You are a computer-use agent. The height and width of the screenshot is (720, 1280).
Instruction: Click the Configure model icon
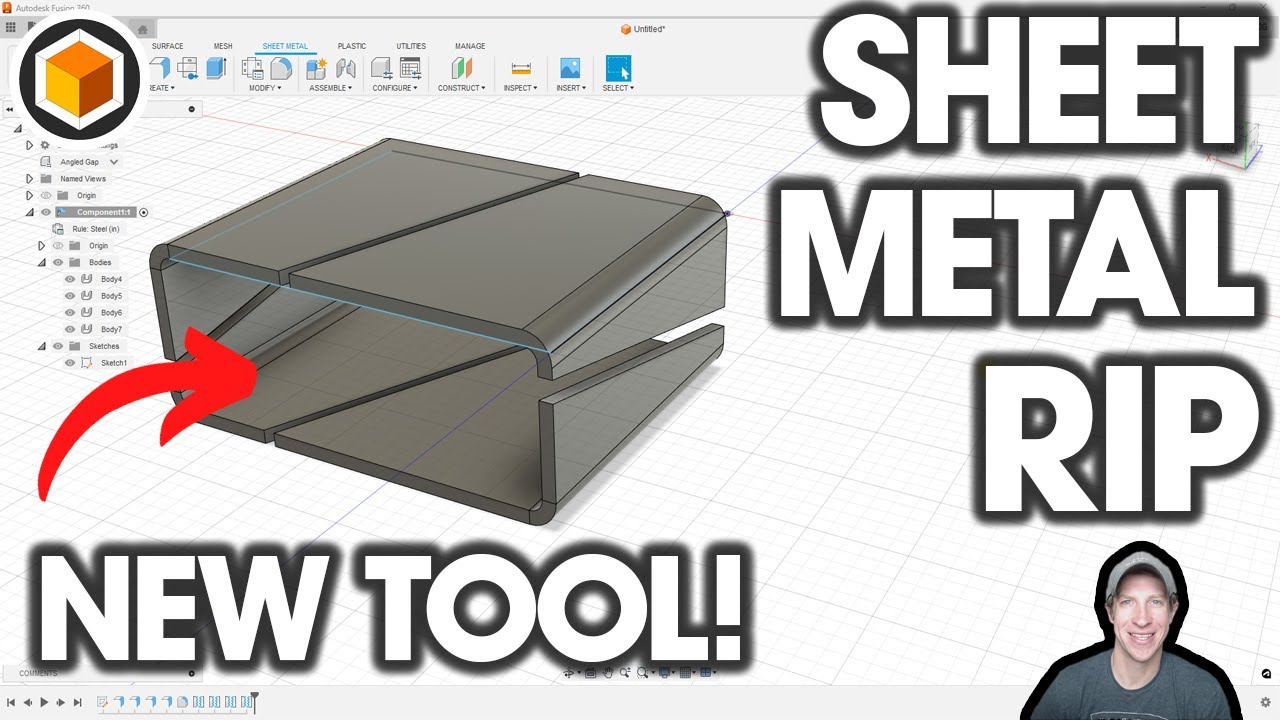click(381, 68)
